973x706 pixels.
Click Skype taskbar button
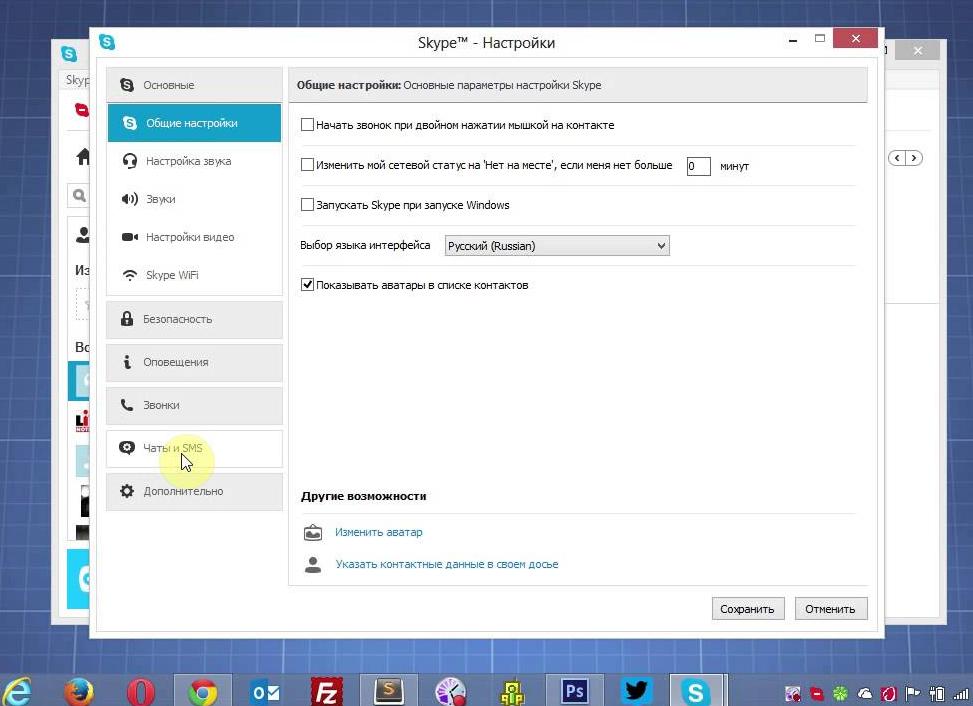coord(696,690)
